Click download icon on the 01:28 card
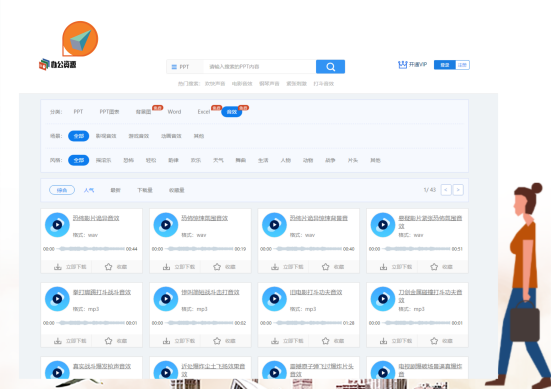 [275, 341]
